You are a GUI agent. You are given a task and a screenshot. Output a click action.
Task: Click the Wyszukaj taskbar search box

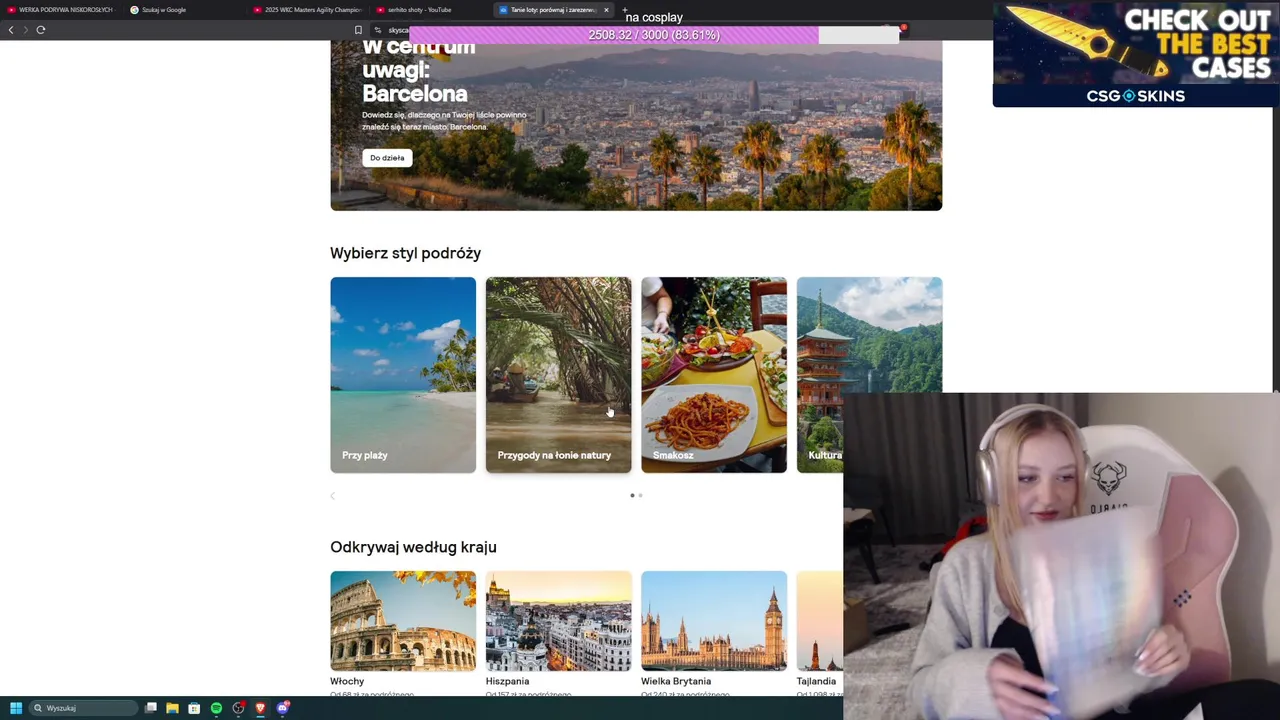[x=83, y=708]
